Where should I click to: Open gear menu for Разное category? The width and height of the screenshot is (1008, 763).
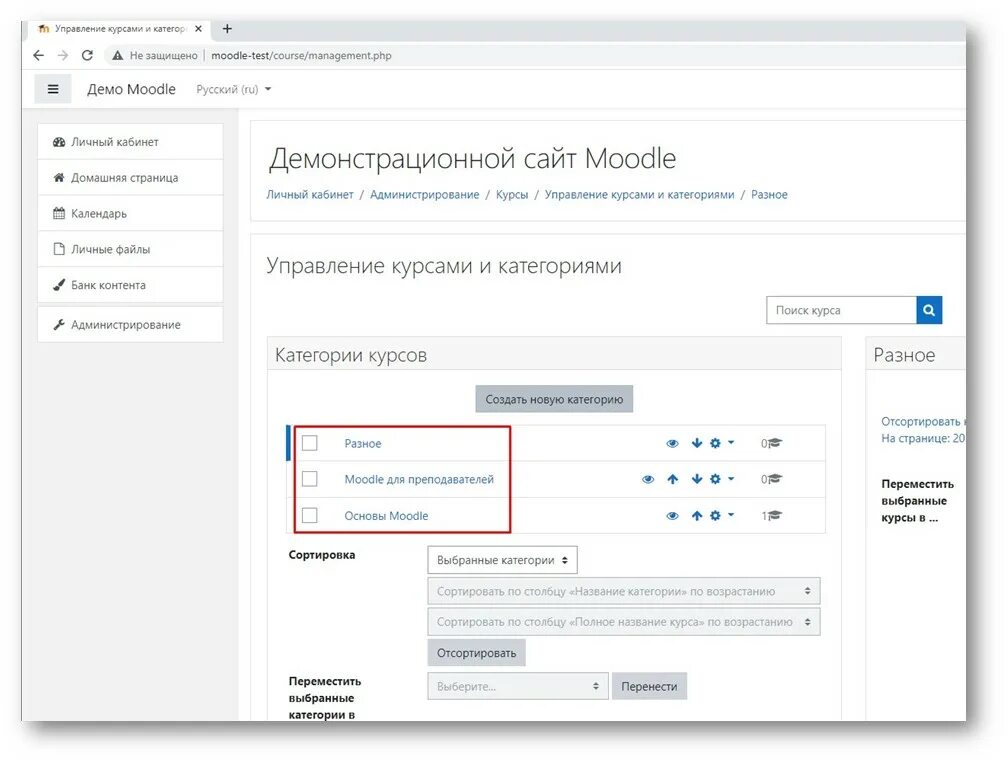[x=721, y=443]
